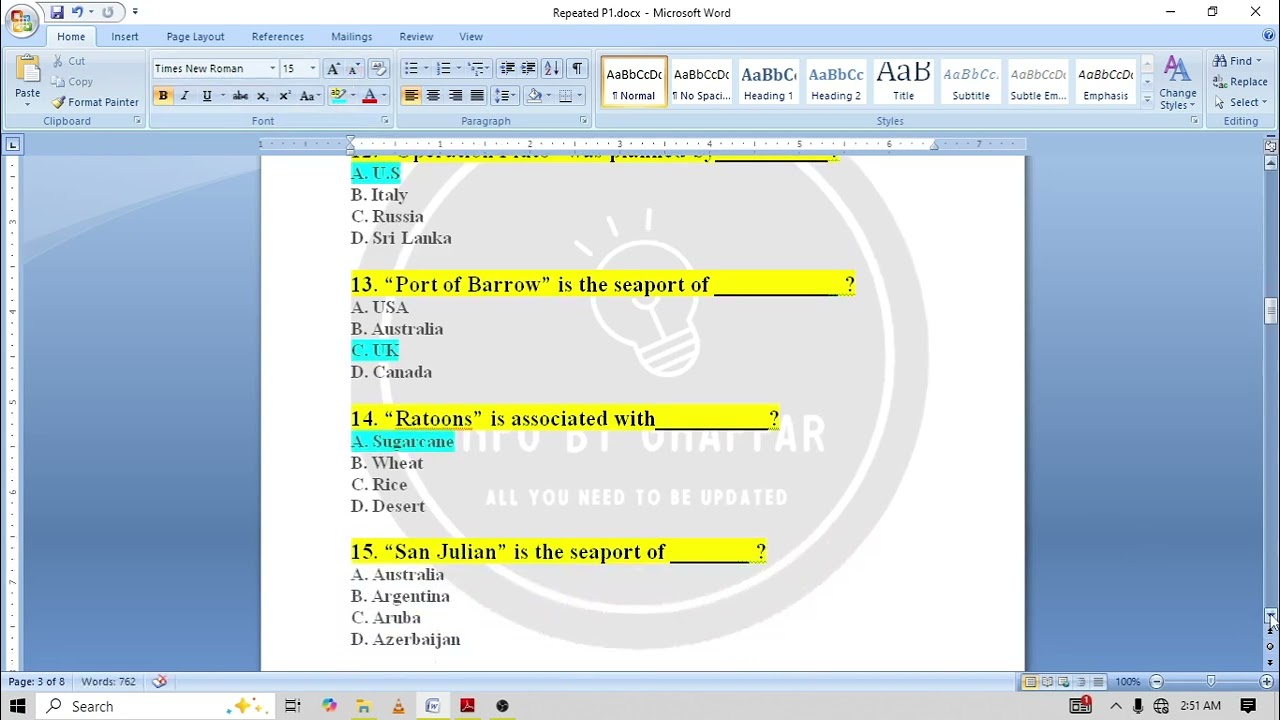
Task: Apply numbered list
Action: pyautogui.click(x=443, y=68)
